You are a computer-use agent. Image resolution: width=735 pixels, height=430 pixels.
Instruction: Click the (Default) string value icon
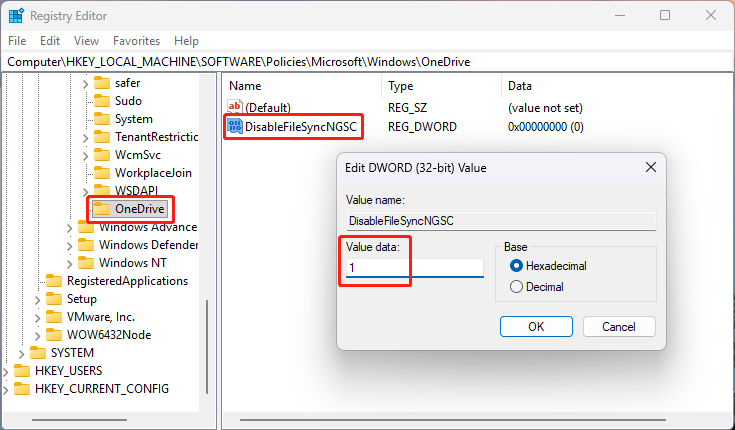coord(235,107)
